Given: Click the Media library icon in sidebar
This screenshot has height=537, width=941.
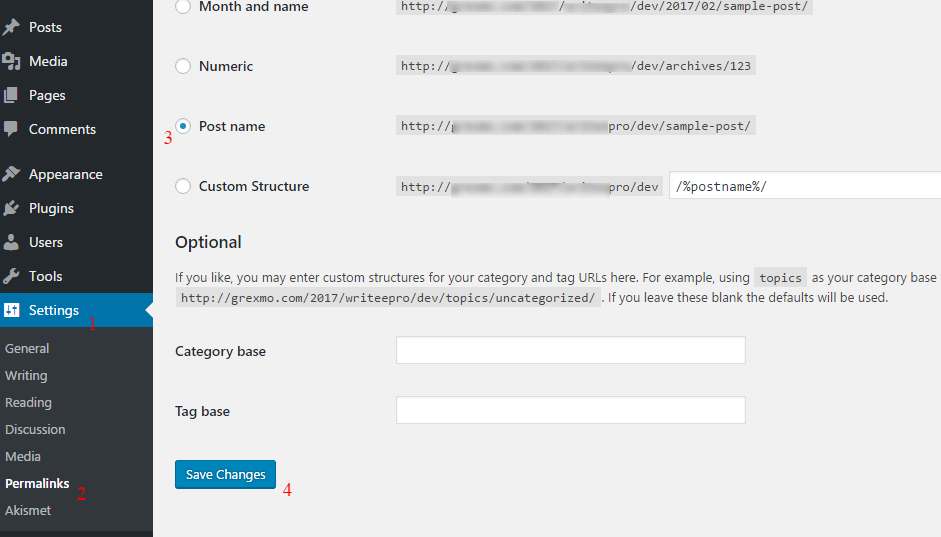Looking at the screenshot, I should pyautogui.click(x=11, y=61).
